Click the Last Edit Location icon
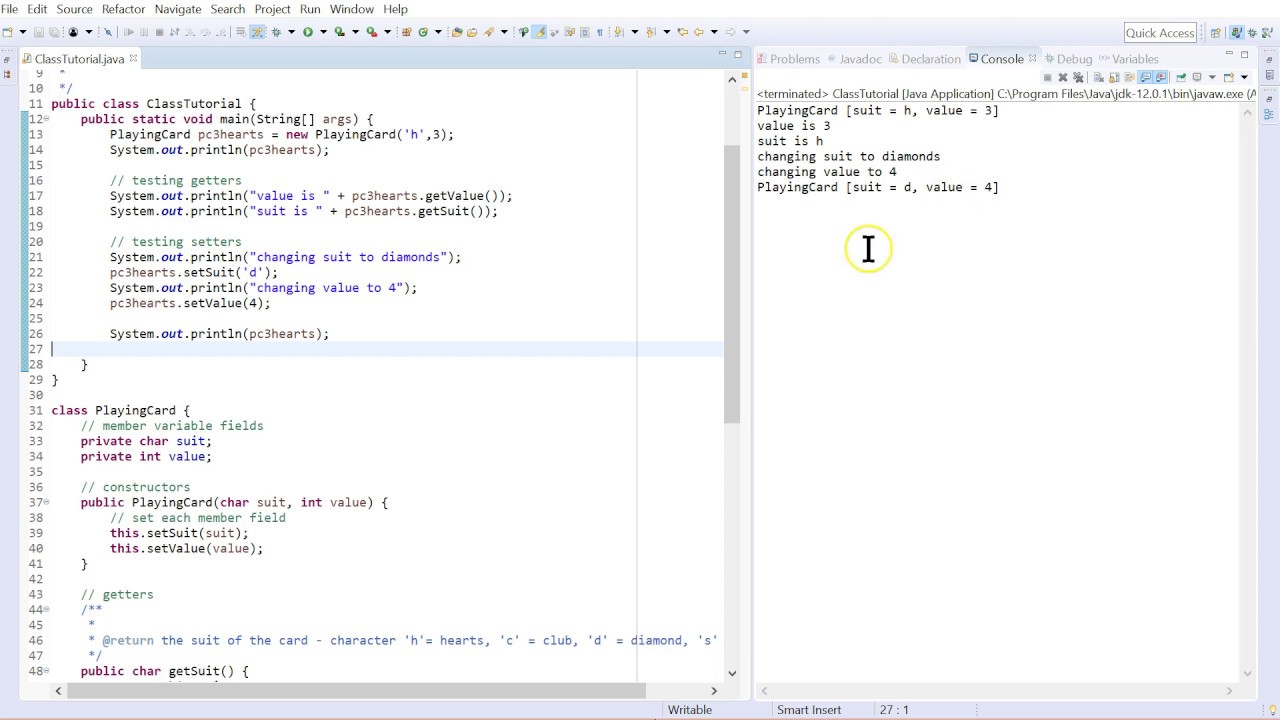The image size is (1280, 720). pyautogui.click(x=682, y=32)
